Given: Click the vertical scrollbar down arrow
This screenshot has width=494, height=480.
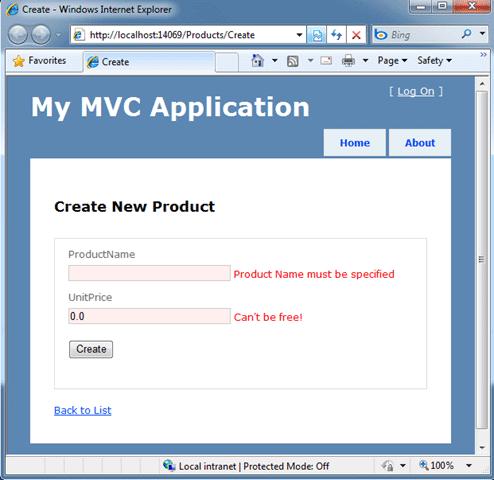Looking at the screenshot, I should point(482,448).
